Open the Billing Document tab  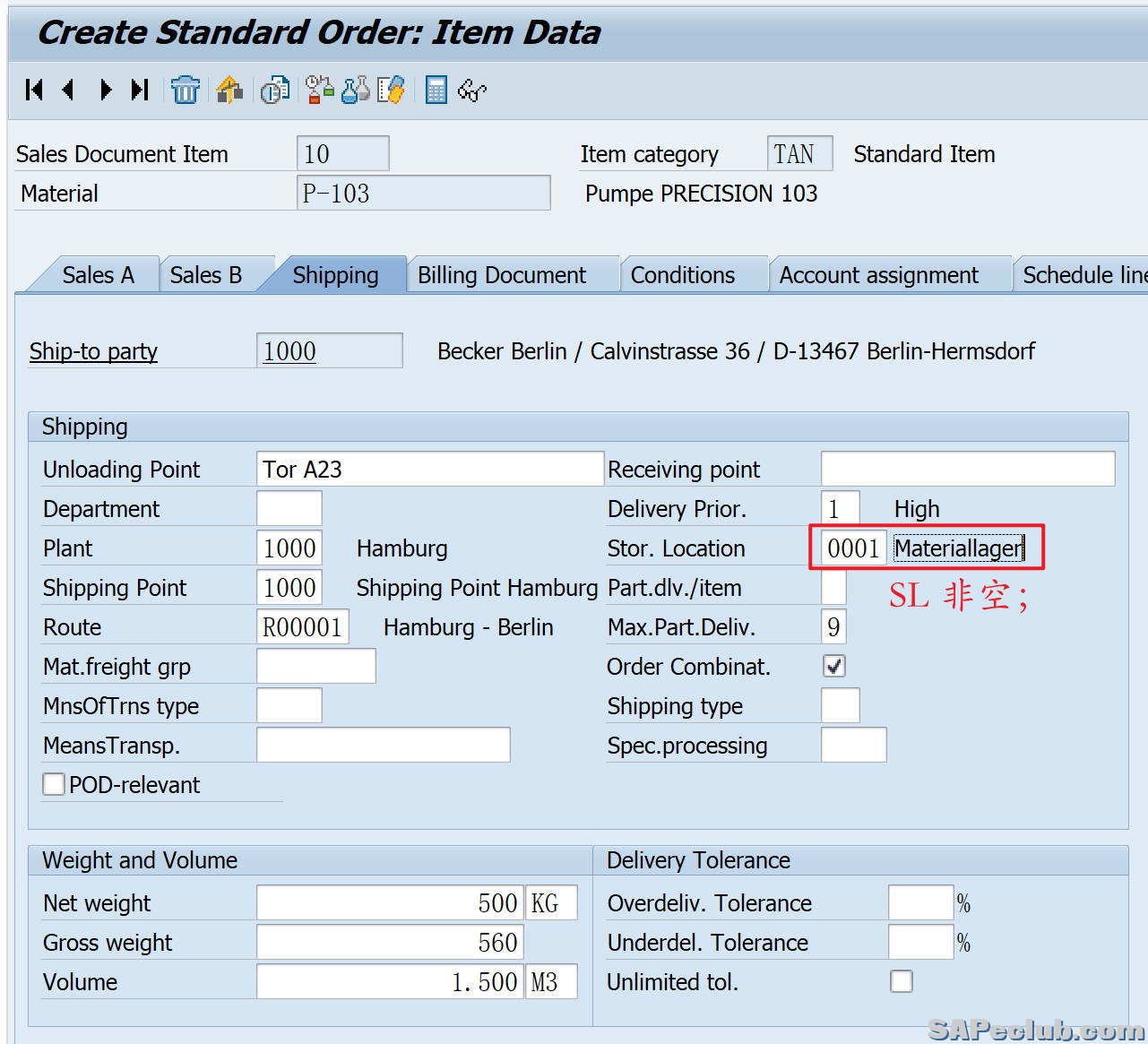pyautogui.click(x=502, y=275)
